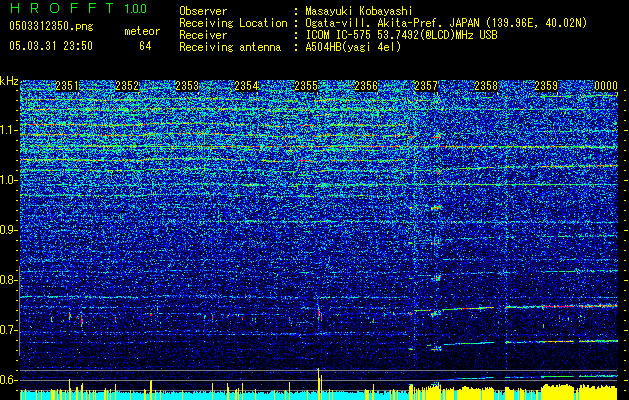Click the 2354 time marker

point(246,86)
